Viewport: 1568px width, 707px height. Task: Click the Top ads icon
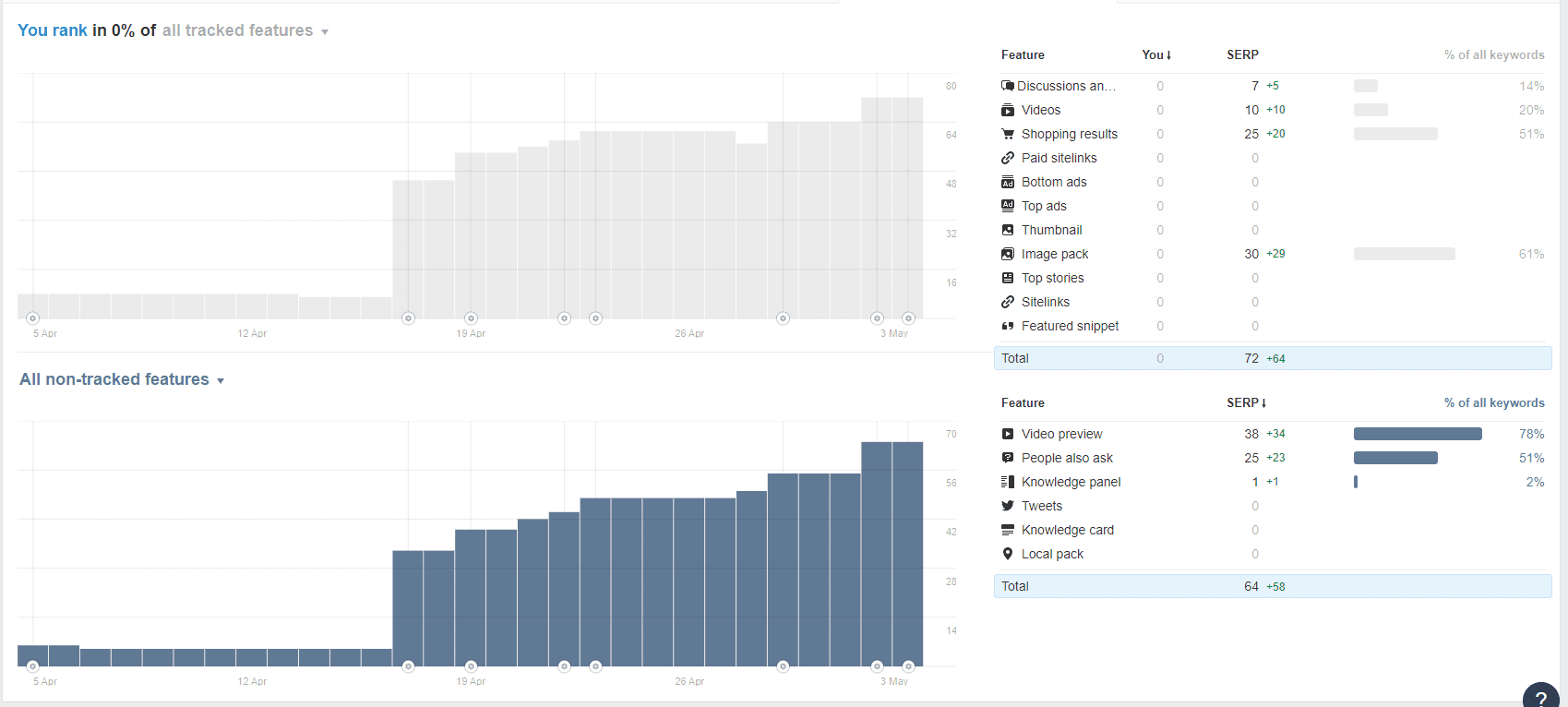1008,206
